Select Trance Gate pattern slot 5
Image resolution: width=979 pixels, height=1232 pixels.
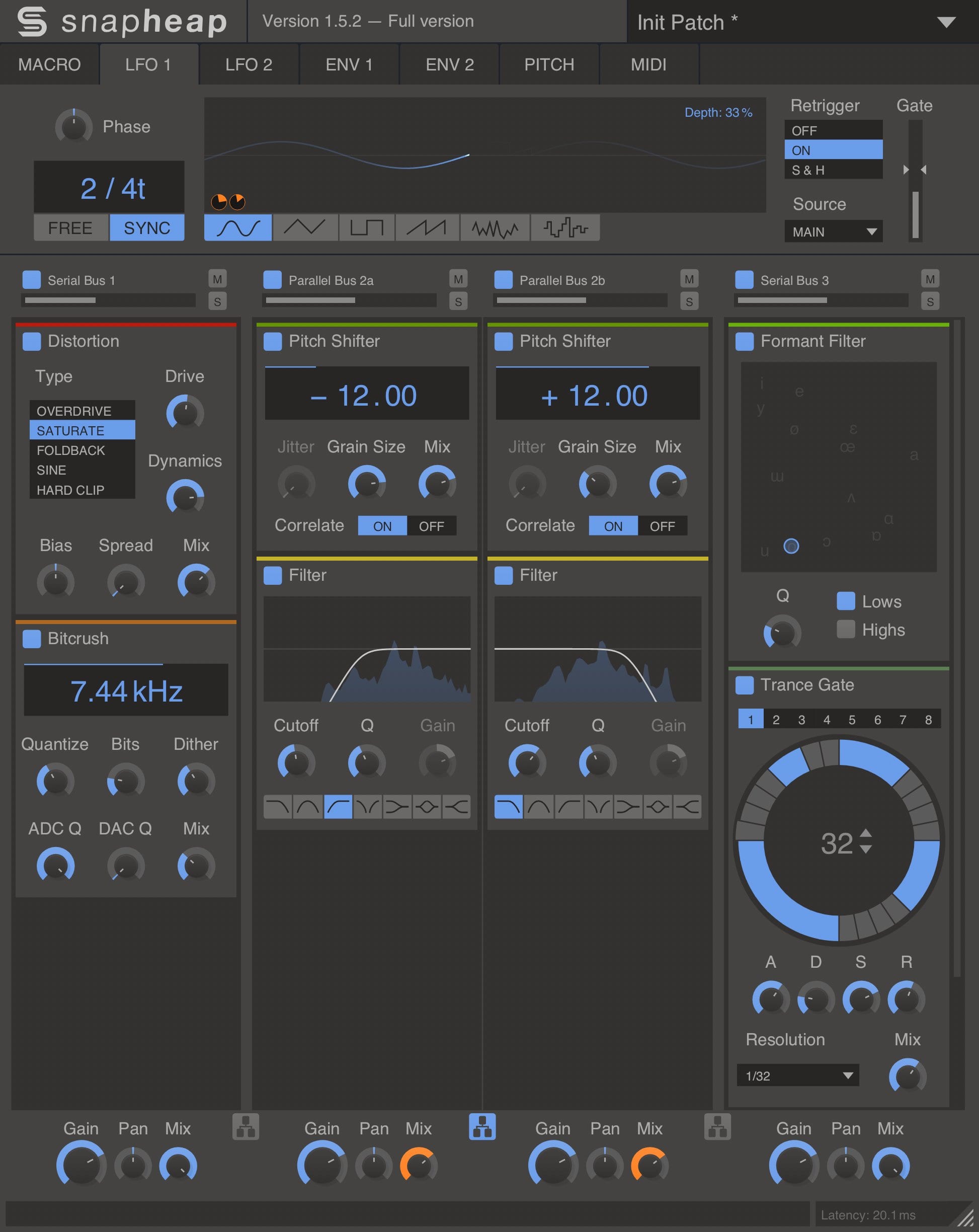click(x=852, y=720)
